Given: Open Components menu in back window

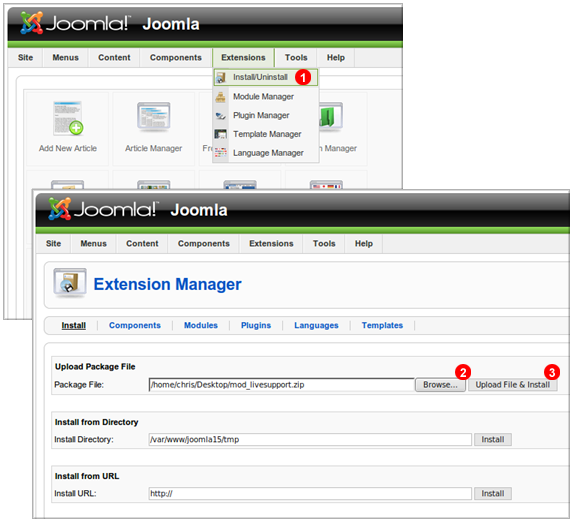Looking at the screenshot, I should 176,58.
